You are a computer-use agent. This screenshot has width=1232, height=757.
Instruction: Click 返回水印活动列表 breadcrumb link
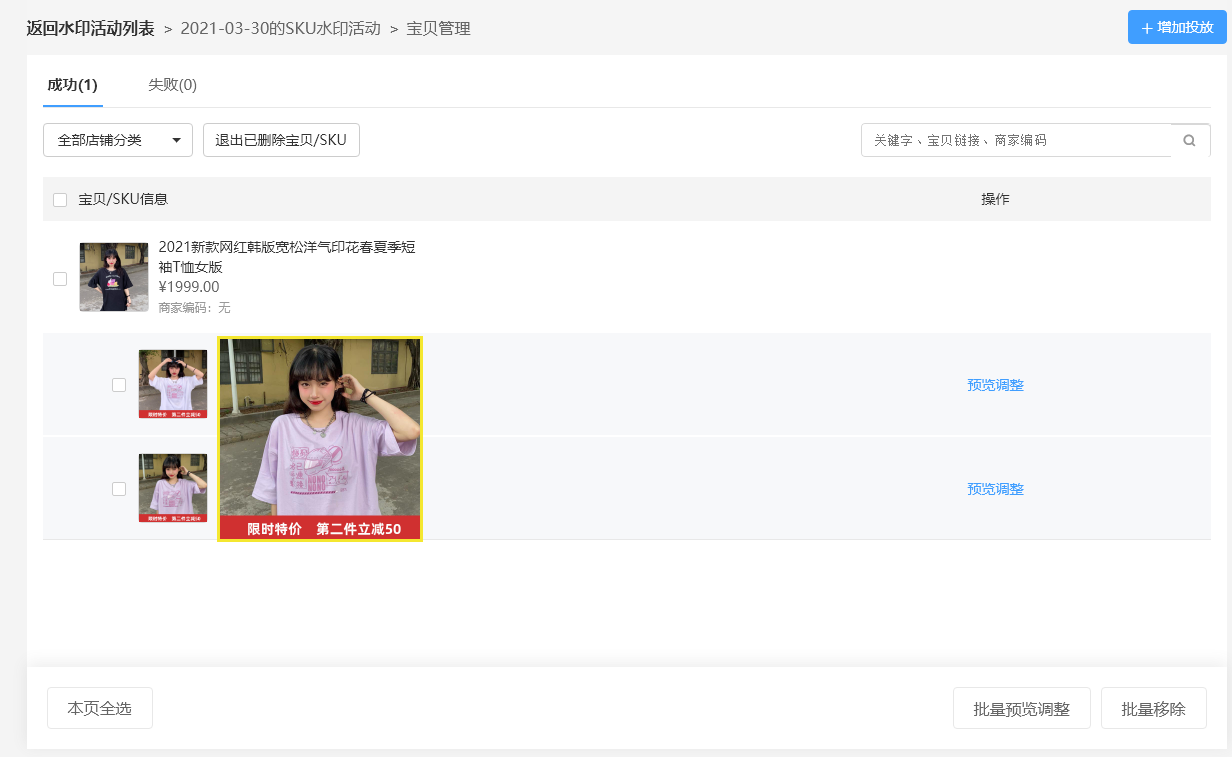[x=90, y=28]
